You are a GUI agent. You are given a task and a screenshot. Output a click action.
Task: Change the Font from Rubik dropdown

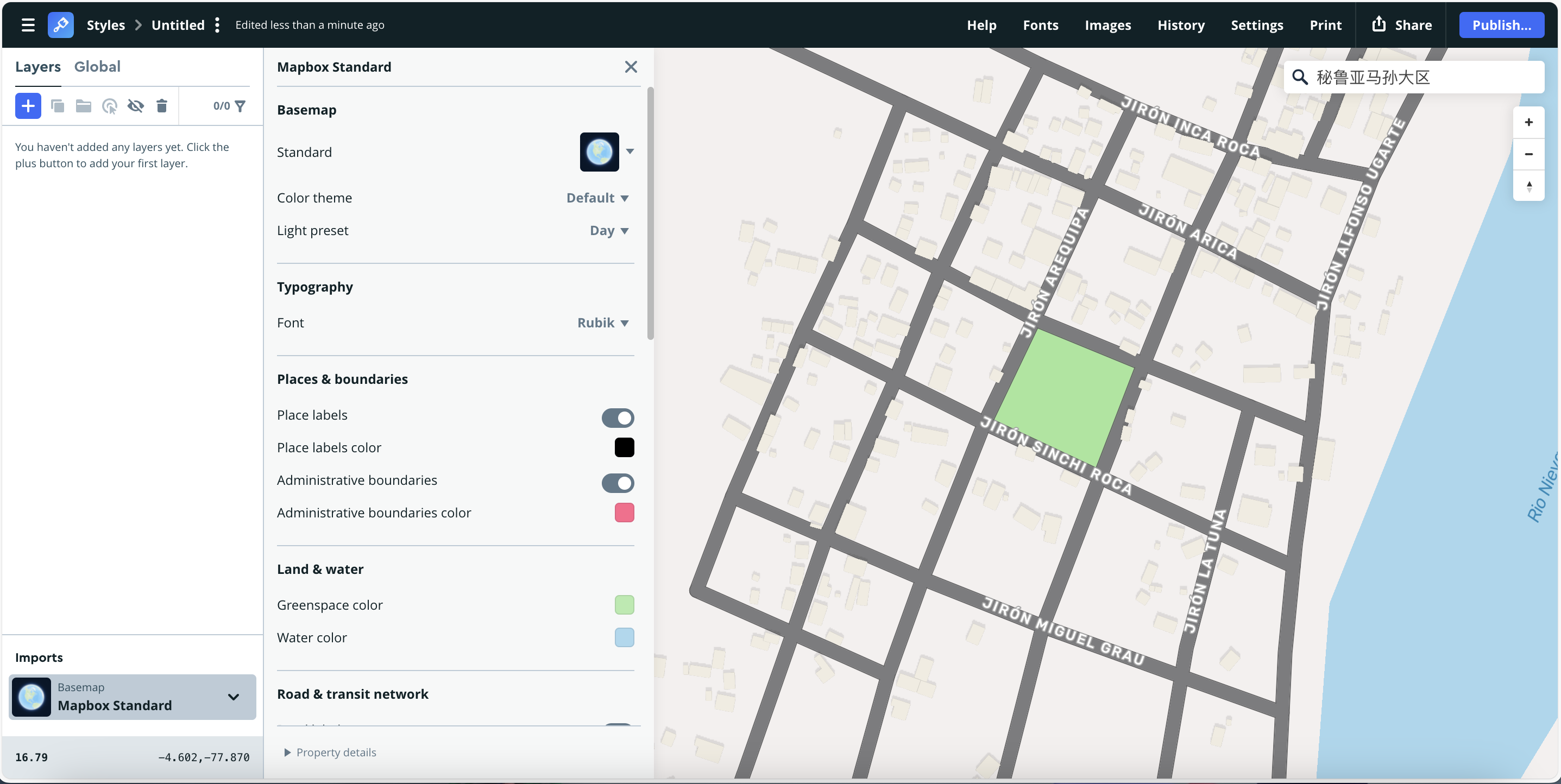click(602, 323)
